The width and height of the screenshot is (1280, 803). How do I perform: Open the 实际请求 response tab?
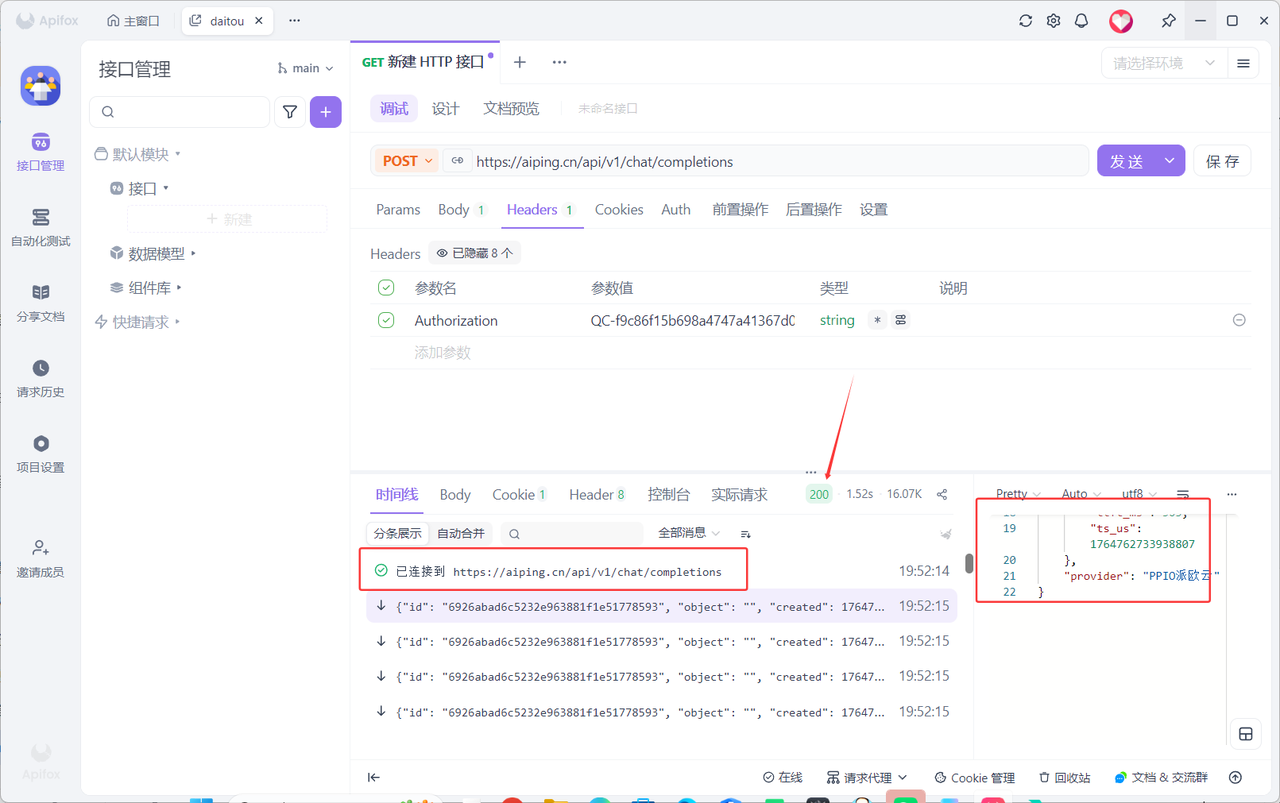click(739, 494)
